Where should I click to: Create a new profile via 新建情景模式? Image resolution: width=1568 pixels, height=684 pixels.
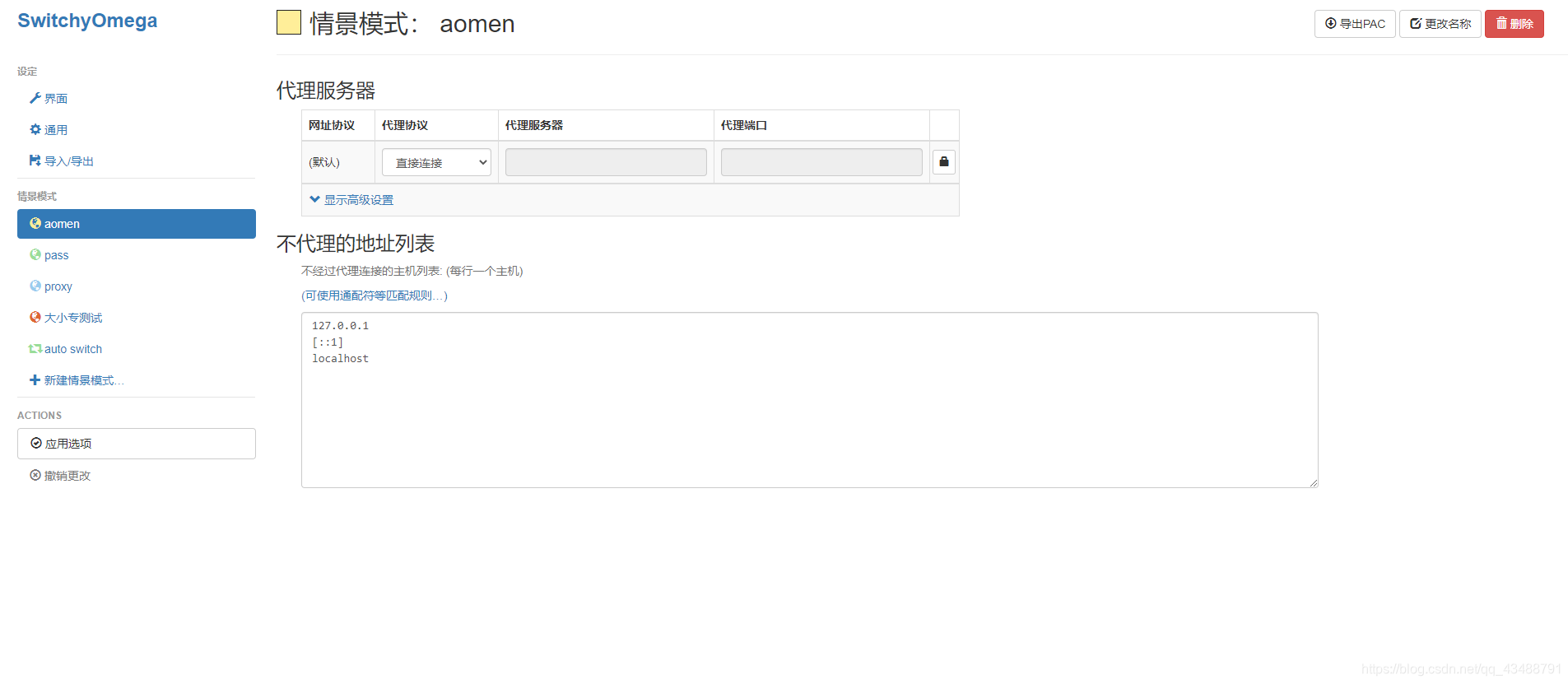137,380
